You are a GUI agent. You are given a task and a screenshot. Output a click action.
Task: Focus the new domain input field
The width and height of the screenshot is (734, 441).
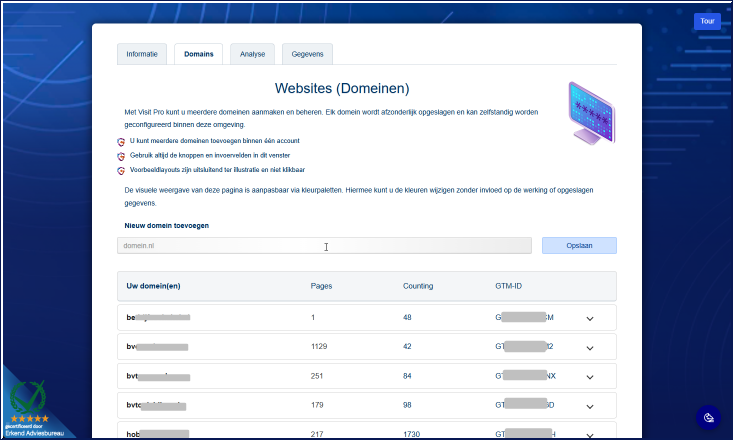pyautogui.click(x=324, y=246)
